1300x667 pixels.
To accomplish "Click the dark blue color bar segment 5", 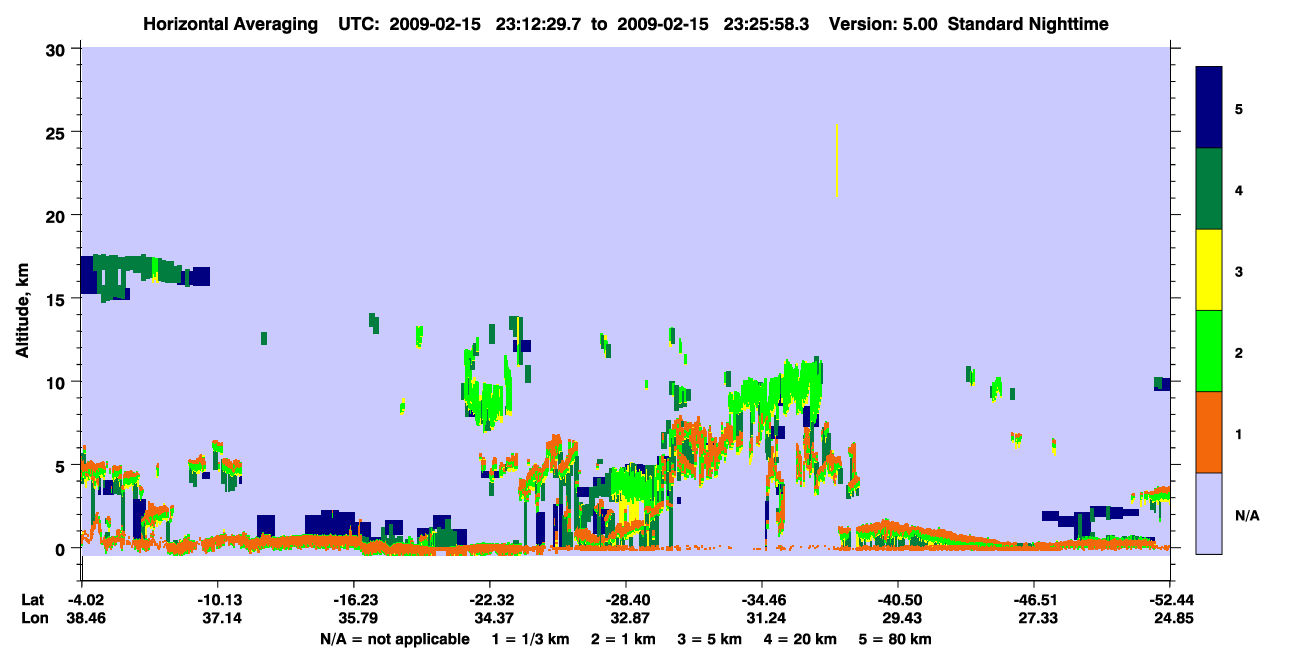I will pos(1209,108).
